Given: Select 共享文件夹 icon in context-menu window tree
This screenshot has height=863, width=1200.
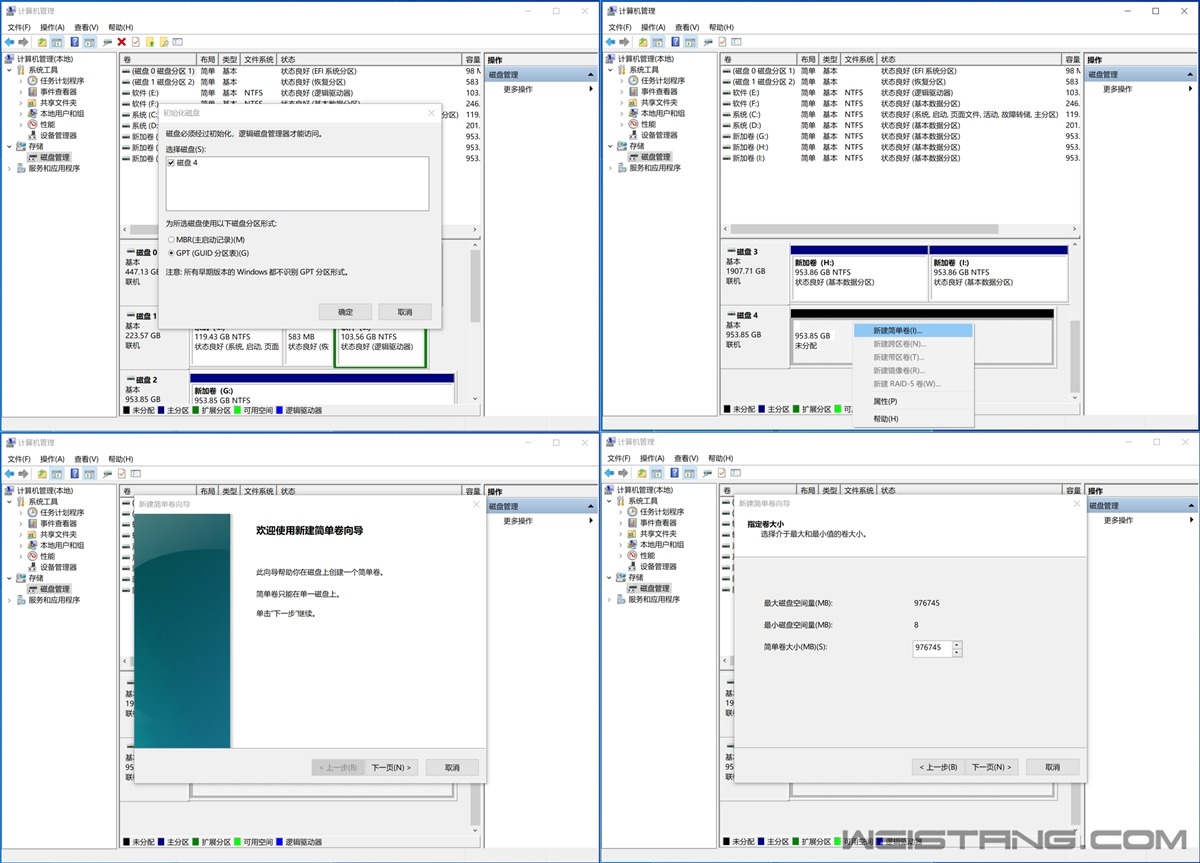Looking at the screenshot, I should 633,102.
